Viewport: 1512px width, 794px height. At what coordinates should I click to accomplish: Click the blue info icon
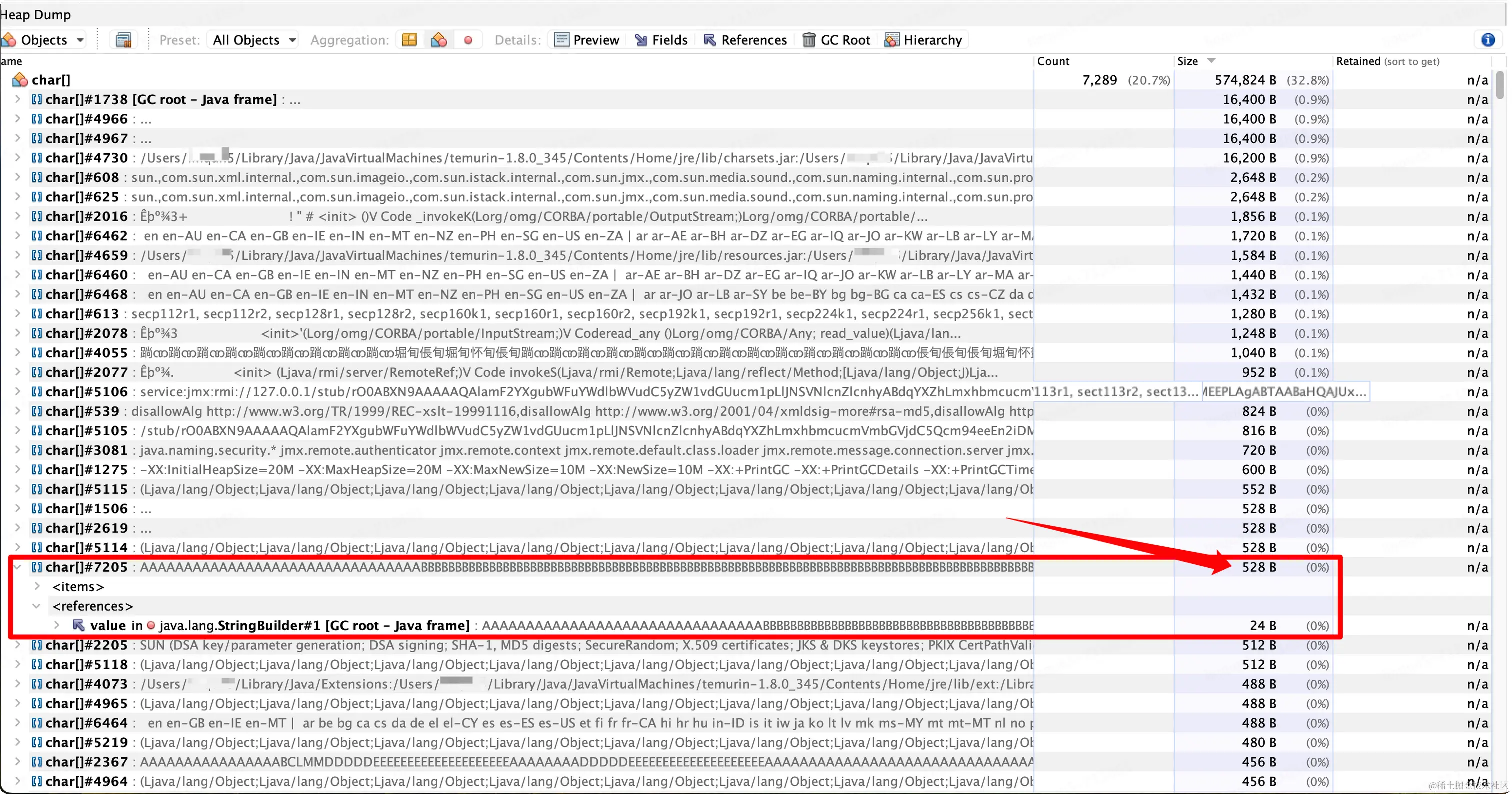point(1488,40)
